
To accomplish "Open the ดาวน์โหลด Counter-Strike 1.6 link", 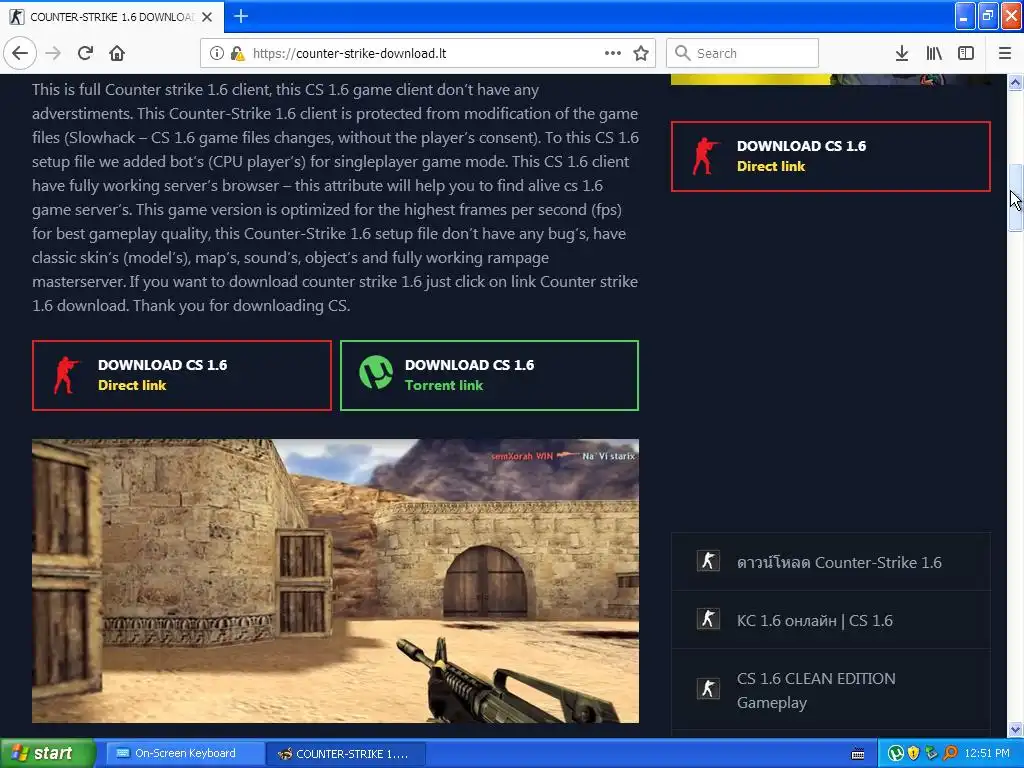I will pos(839,562).
